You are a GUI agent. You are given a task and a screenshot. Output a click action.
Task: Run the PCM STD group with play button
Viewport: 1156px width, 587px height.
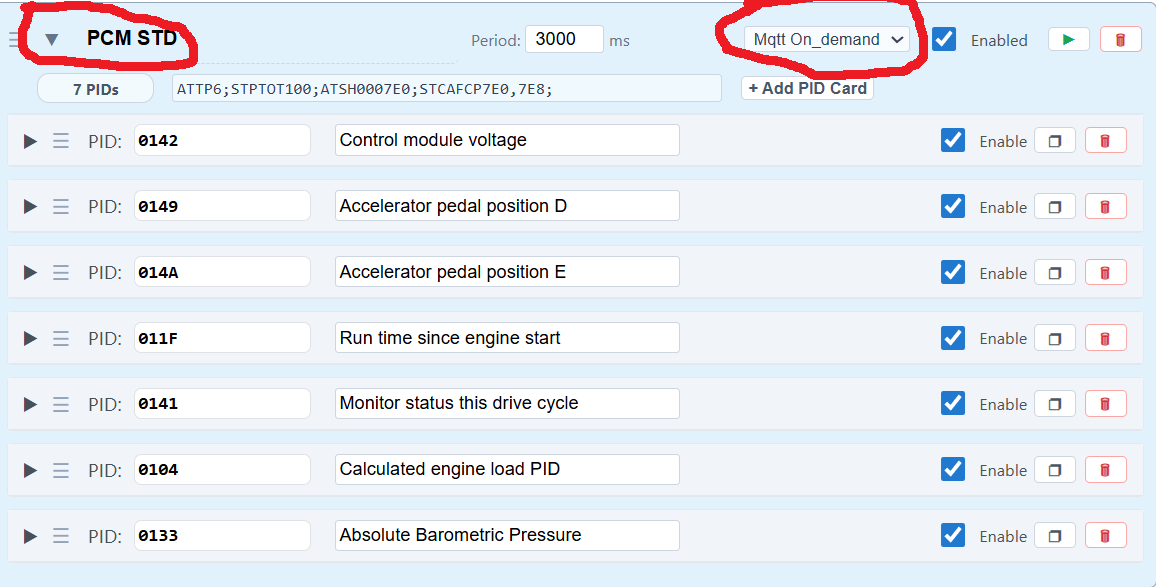click(x=1068, y=40)
